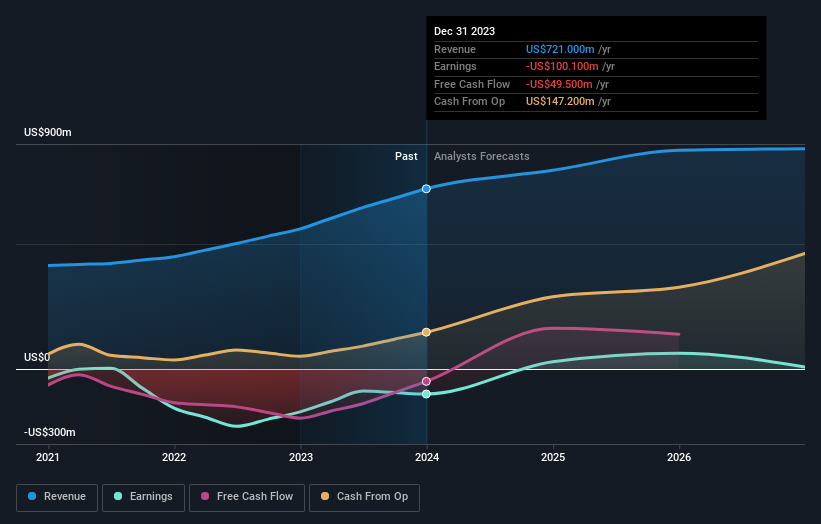Screen dimensions: 821x524
Task: Click the Cash From Op marker at 2024
Action: tap(426, 332)
